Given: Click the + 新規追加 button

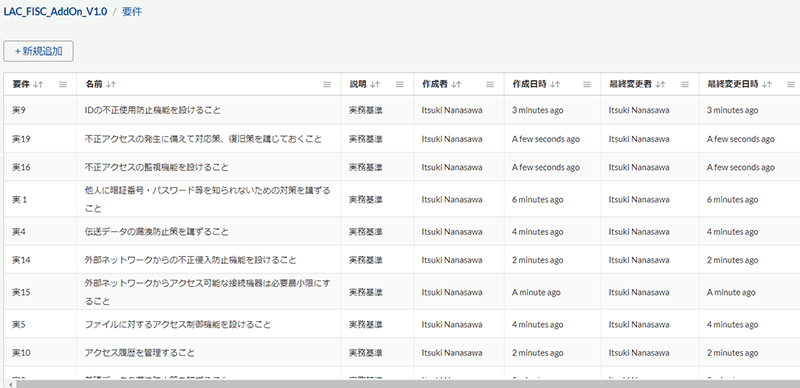Looking at the screenshot, I should [x=38, y=51].
